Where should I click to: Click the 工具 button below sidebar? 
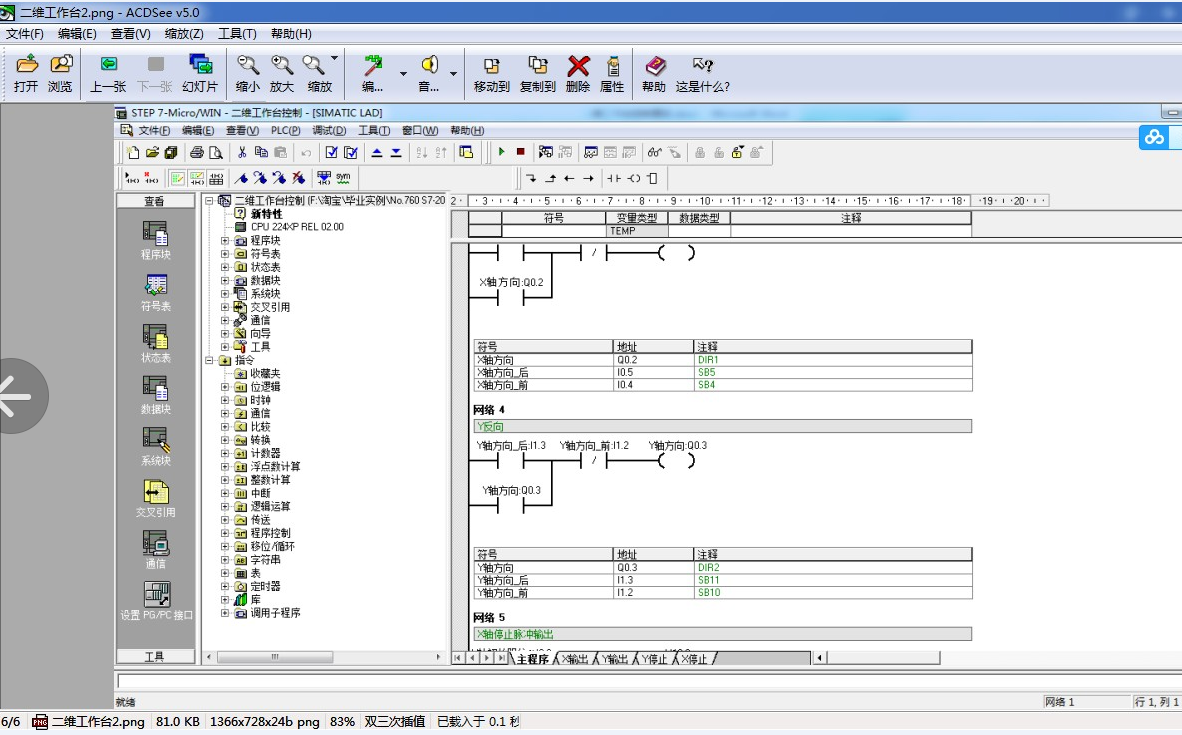pyautogui.click(x=155, y=657)
